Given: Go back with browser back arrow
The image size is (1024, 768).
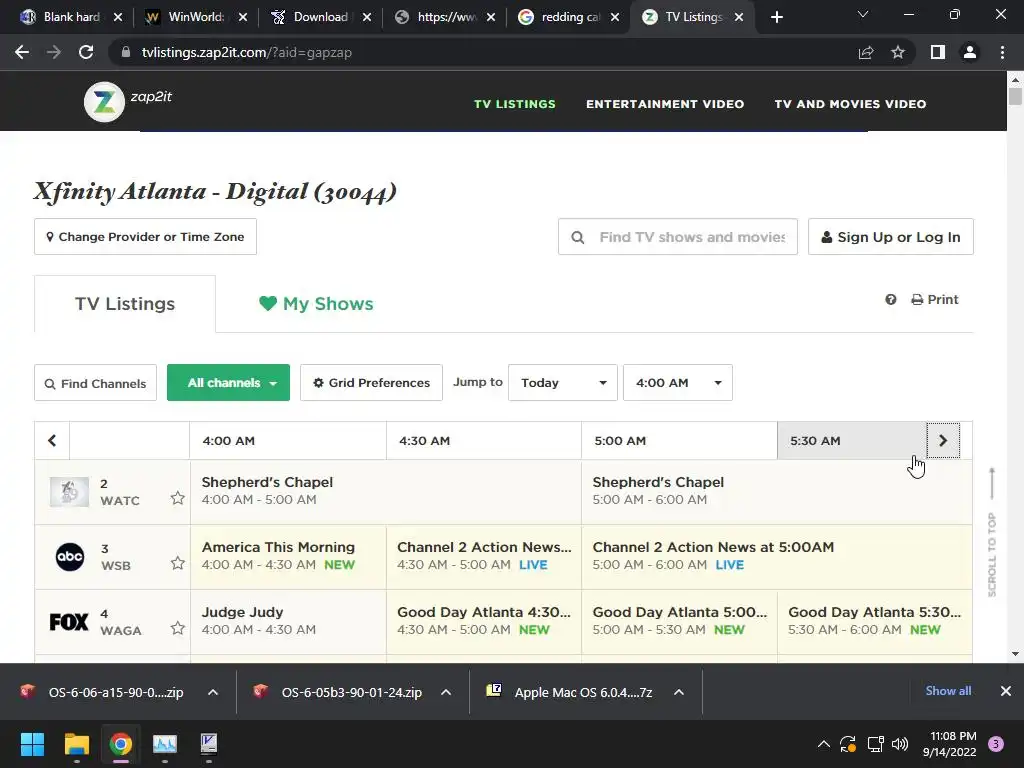Looking at the screenshot, I should click(22, 52).
